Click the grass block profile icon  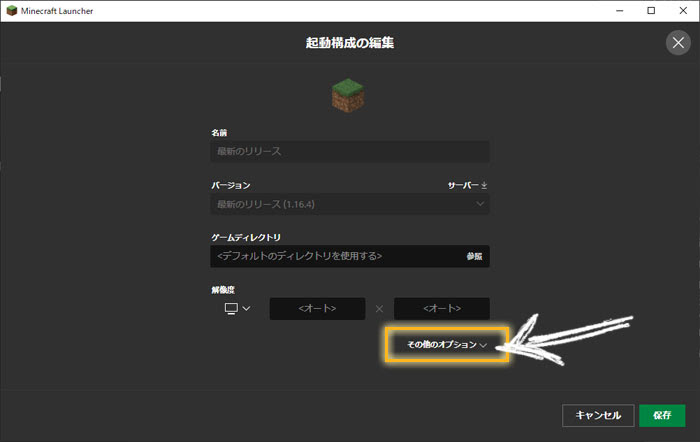[348, 95]
